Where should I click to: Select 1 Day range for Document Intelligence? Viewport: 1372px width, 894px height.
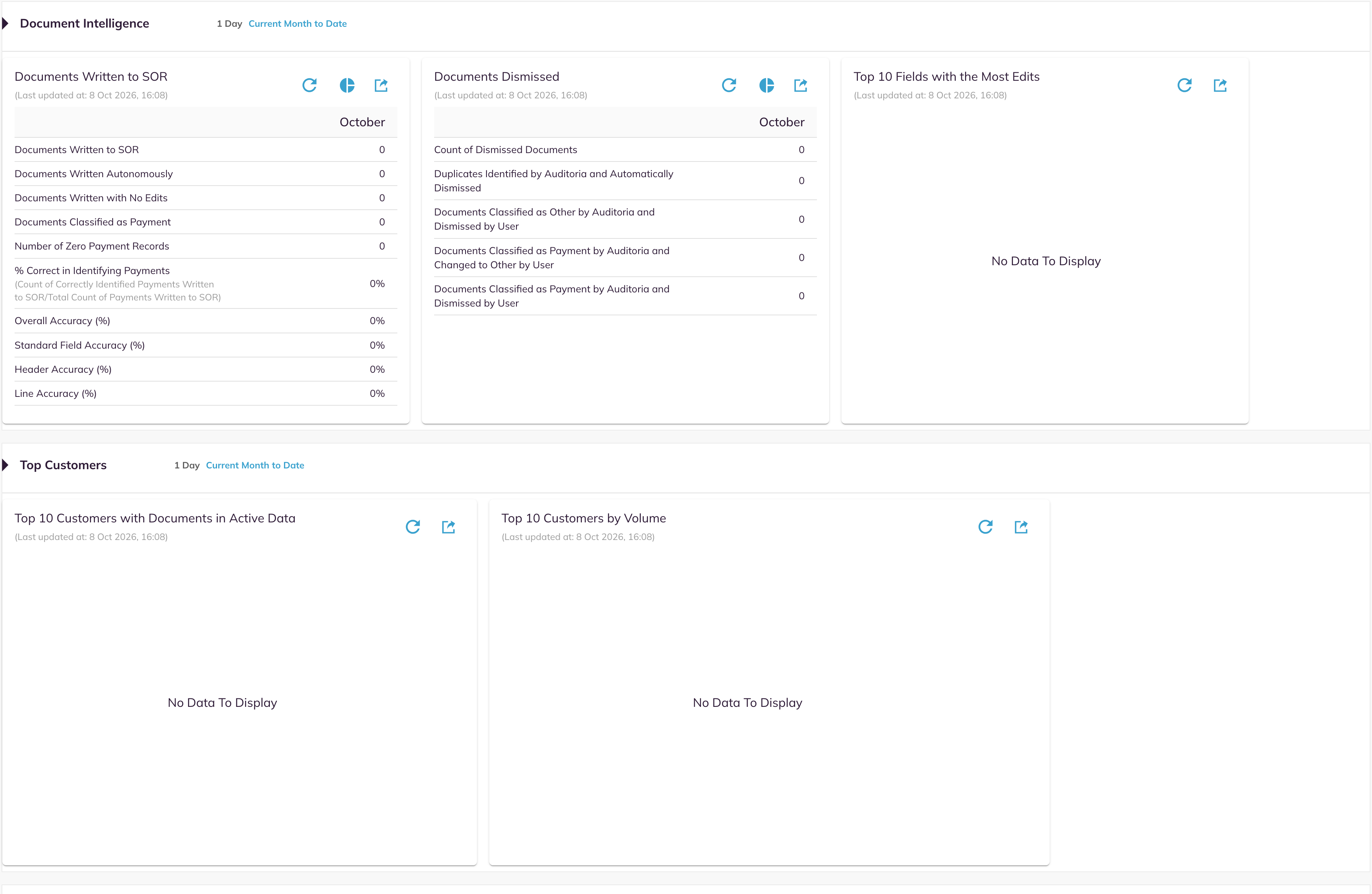tap(229, 24)
